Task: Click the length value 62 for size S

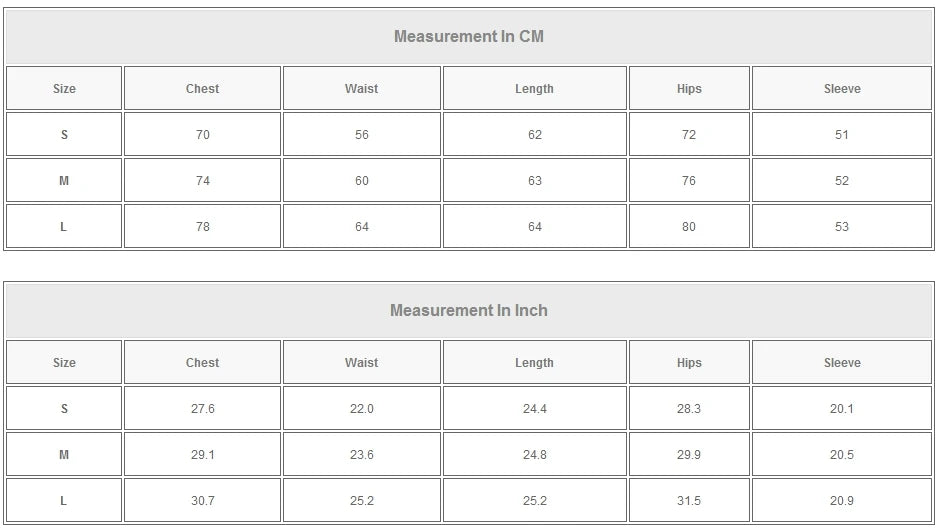Action: 535,135
